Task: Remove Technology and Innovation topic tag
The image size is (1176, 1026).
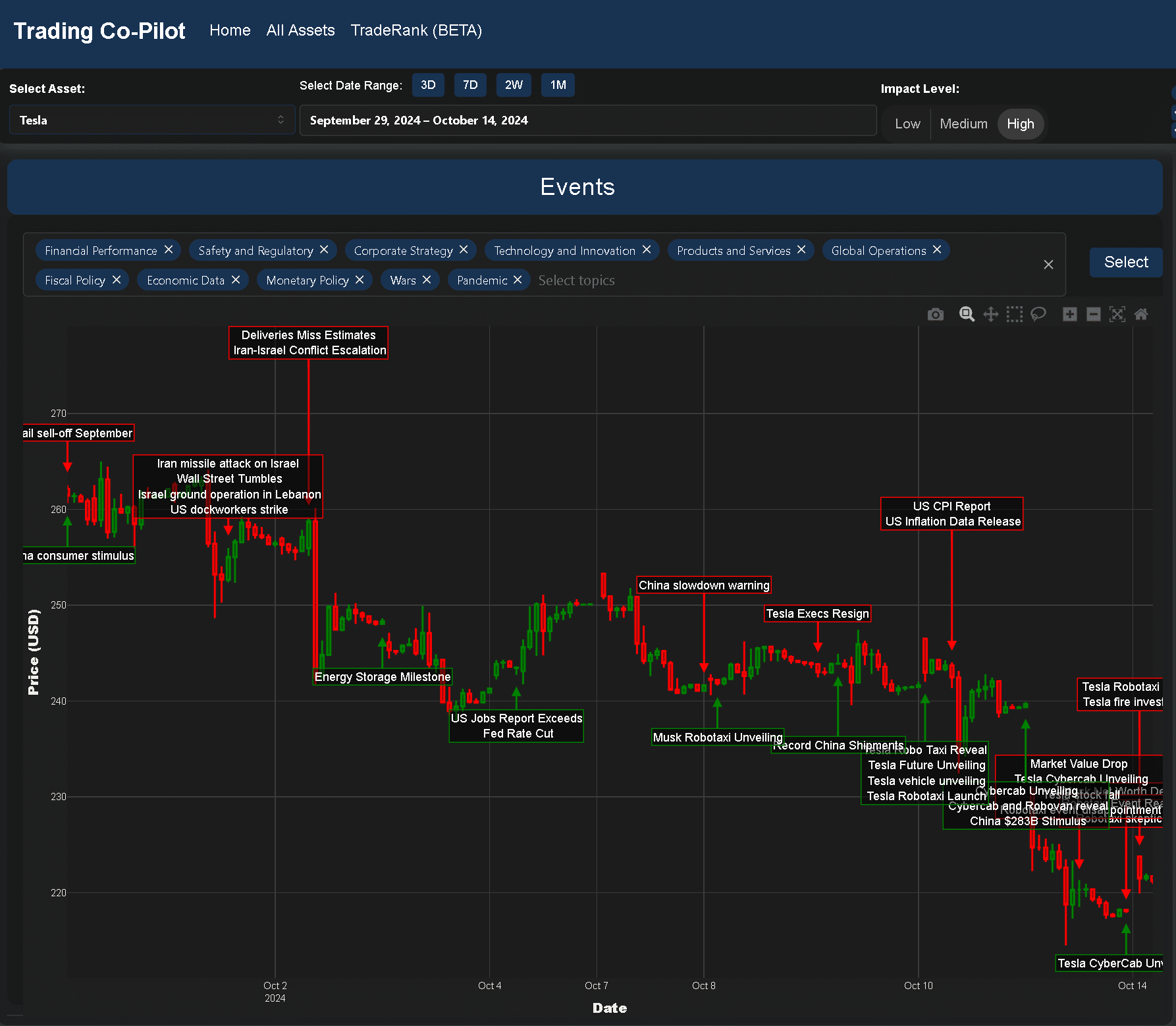Action: coord(647,250)
